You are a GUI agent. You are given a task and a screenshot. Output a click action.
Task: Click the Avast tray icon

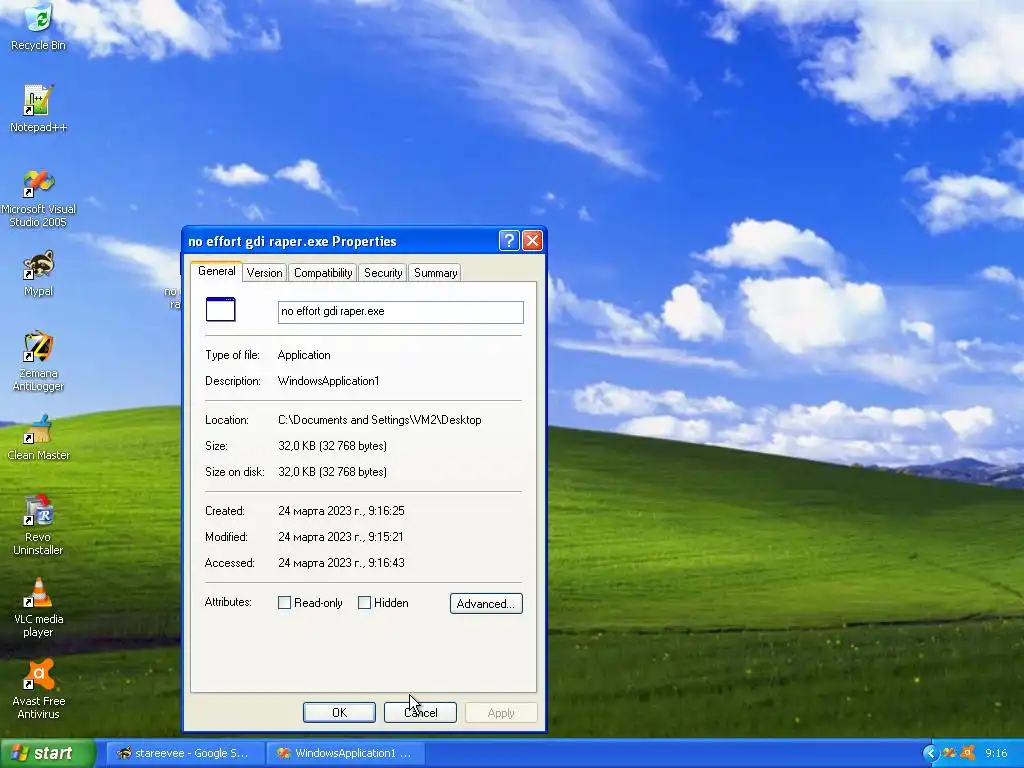967,753
